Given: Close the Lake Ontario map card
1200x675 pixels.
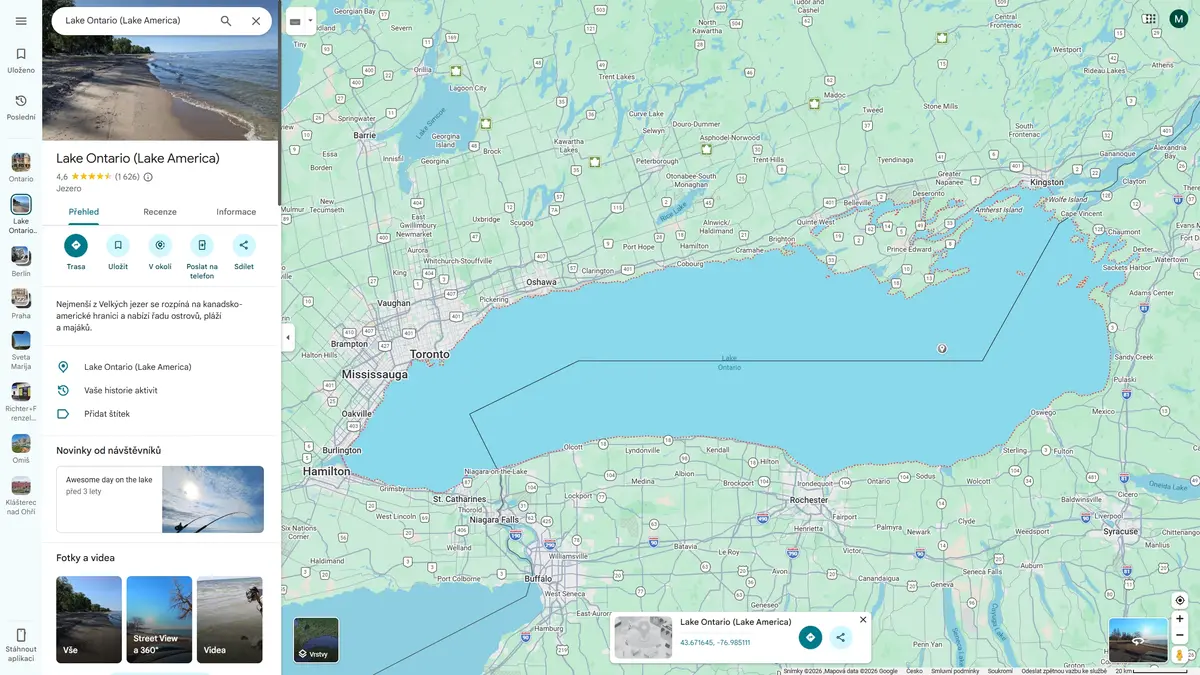Looking at the screenshot, I should pyautogui.click(x=863, y=620).
